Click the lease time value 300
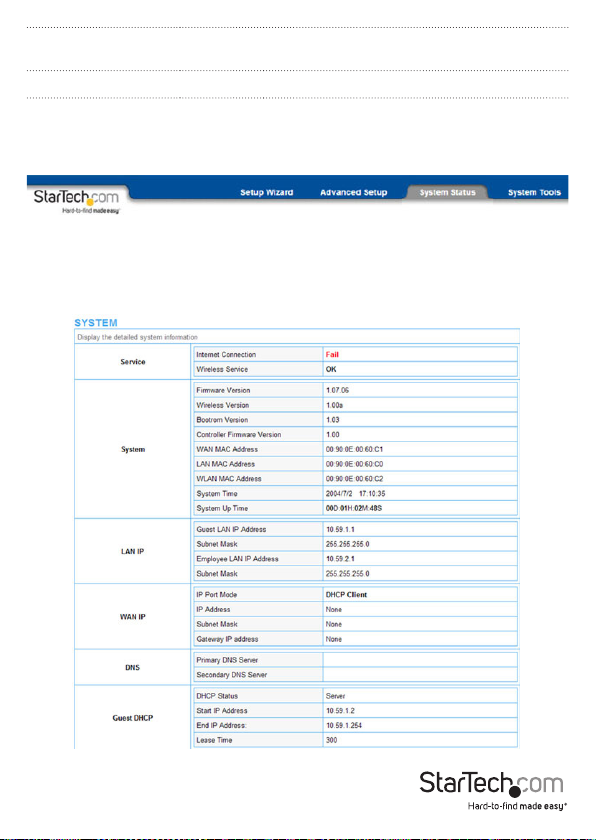The image size is (596, 840). [x=331, y=740]
